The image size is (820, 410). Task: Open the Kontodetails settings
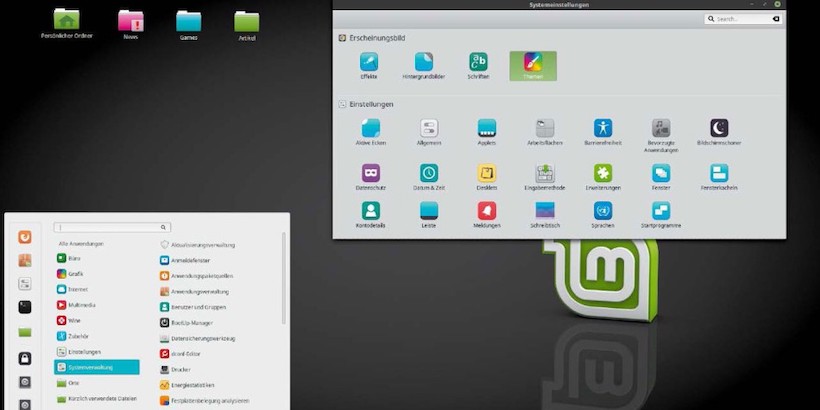pos(371,215)
